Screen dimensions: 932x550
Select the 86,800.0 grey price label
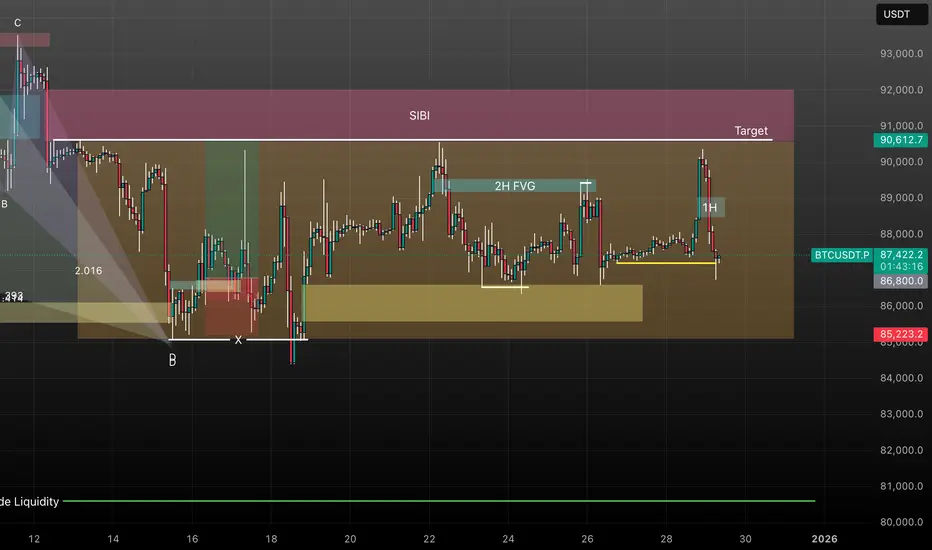pos(900,281)
